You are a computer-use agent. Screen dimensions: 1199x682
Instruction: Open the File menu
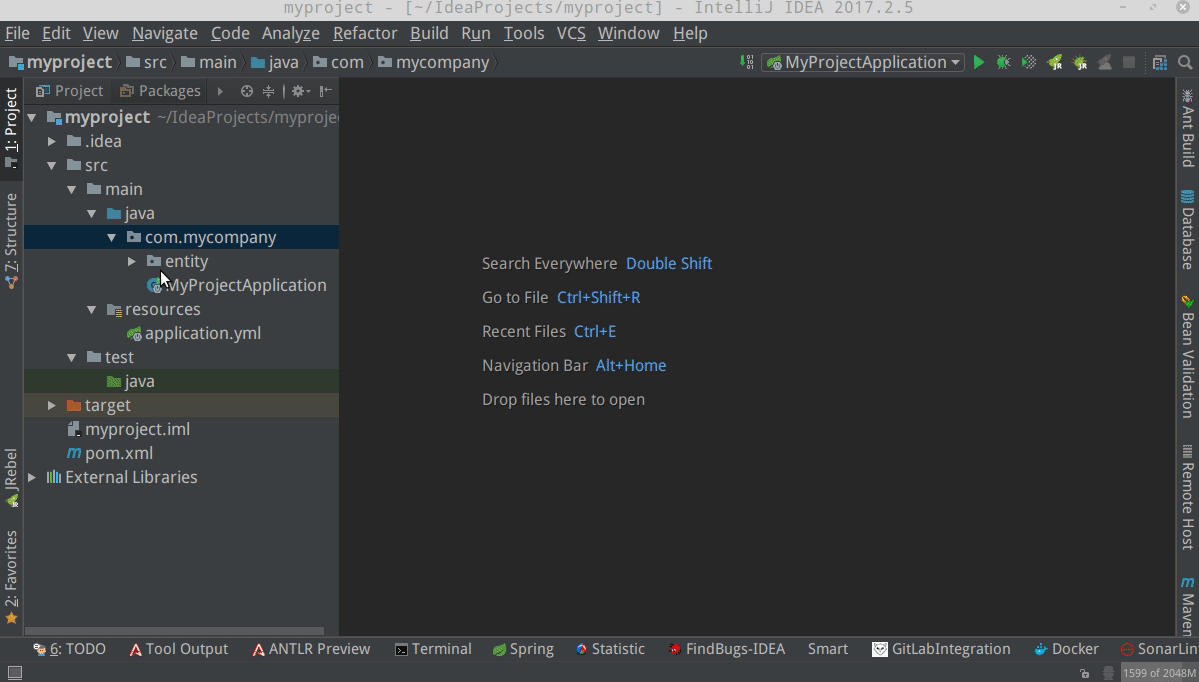tap(17, 34)
